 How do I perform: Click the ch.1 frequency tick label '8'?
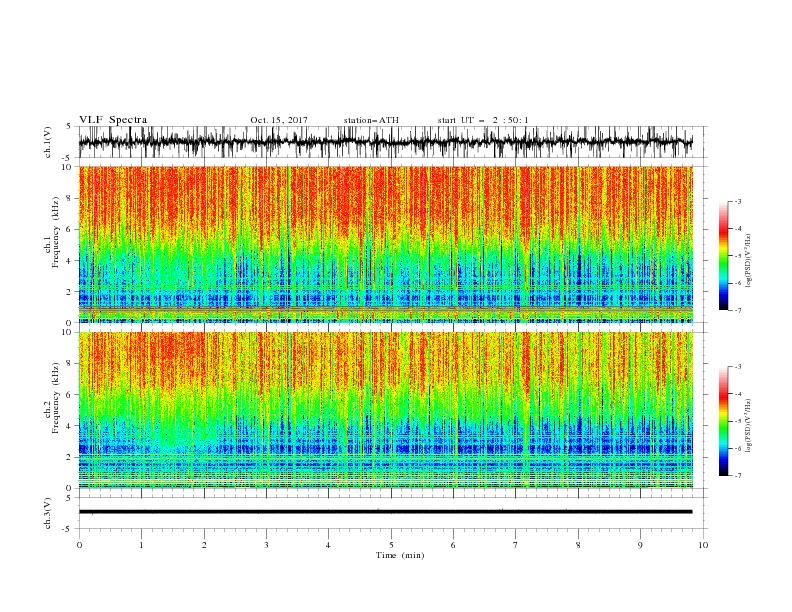point(69,198)
